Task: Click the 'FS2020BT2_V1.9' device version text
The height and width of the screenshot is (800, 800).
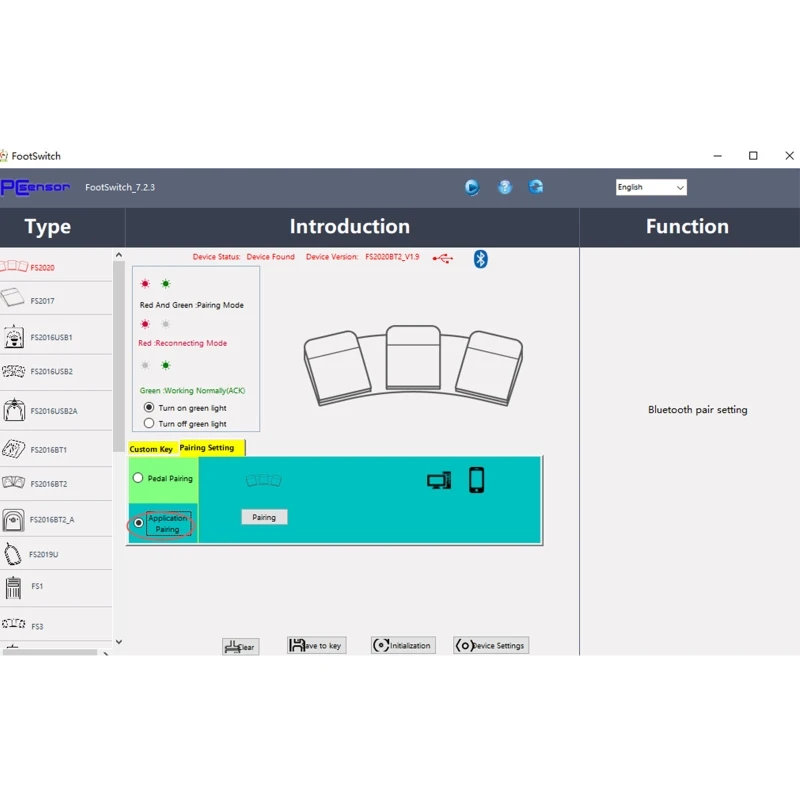Action: click(x=392, y=257)
